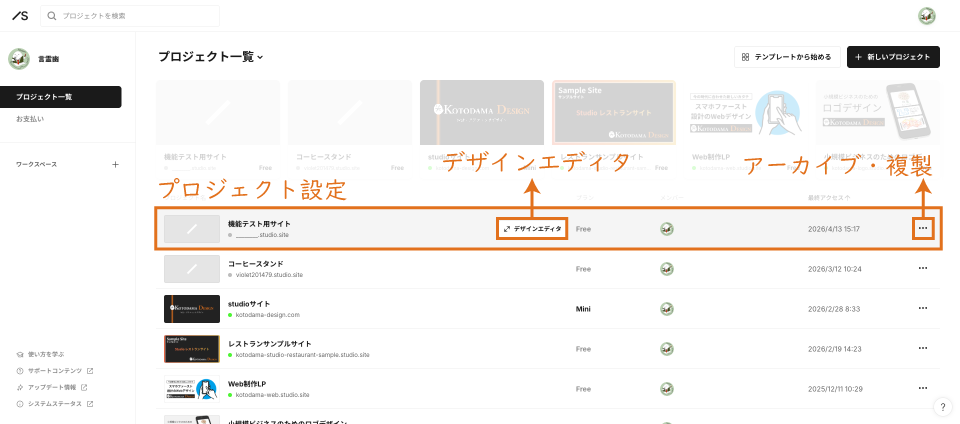
Task: Click コーヒースタンド project name in list
Action: pos(255,264)
